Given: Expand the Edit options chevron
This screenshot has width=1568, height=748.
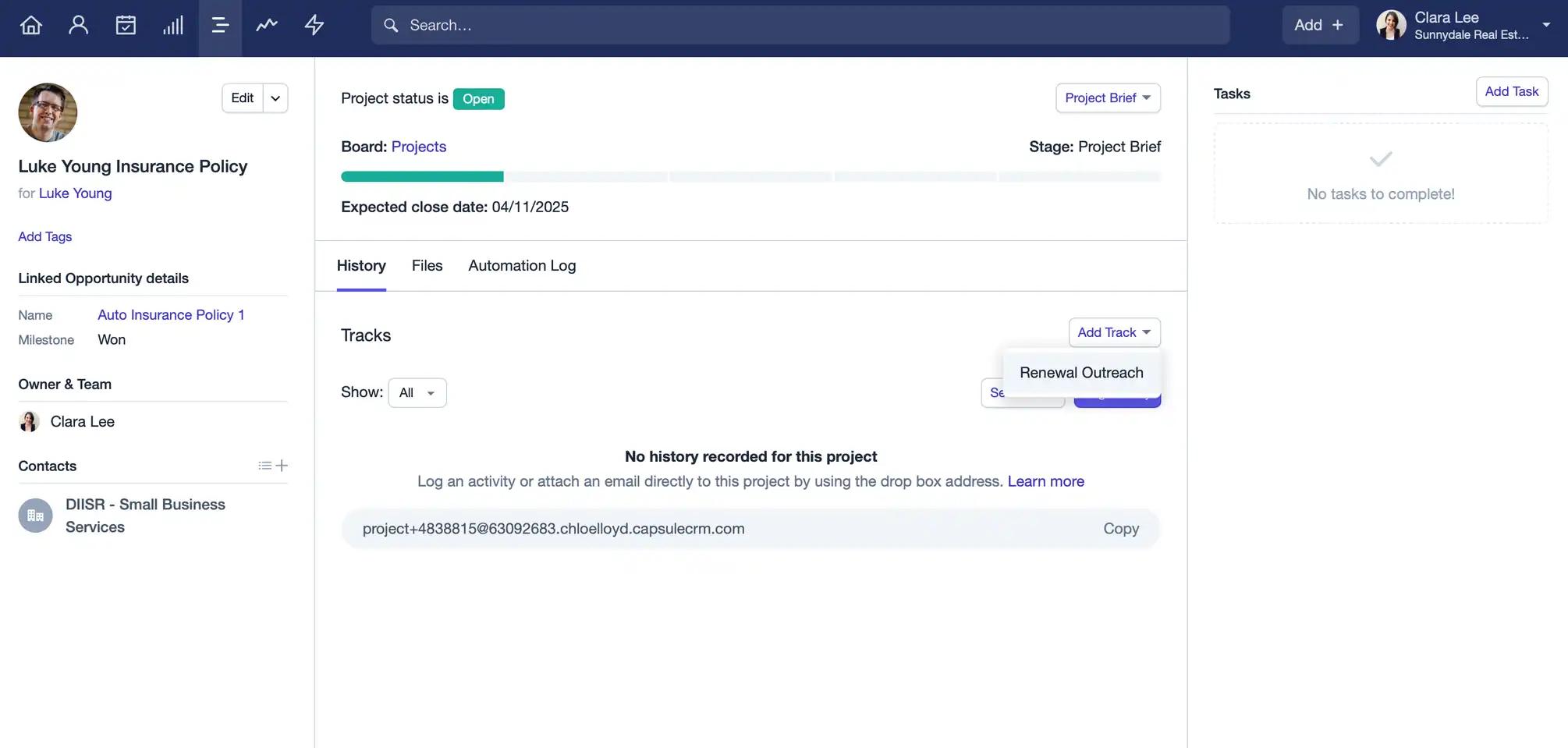Looking at the screenshot, I should [275, 98].
